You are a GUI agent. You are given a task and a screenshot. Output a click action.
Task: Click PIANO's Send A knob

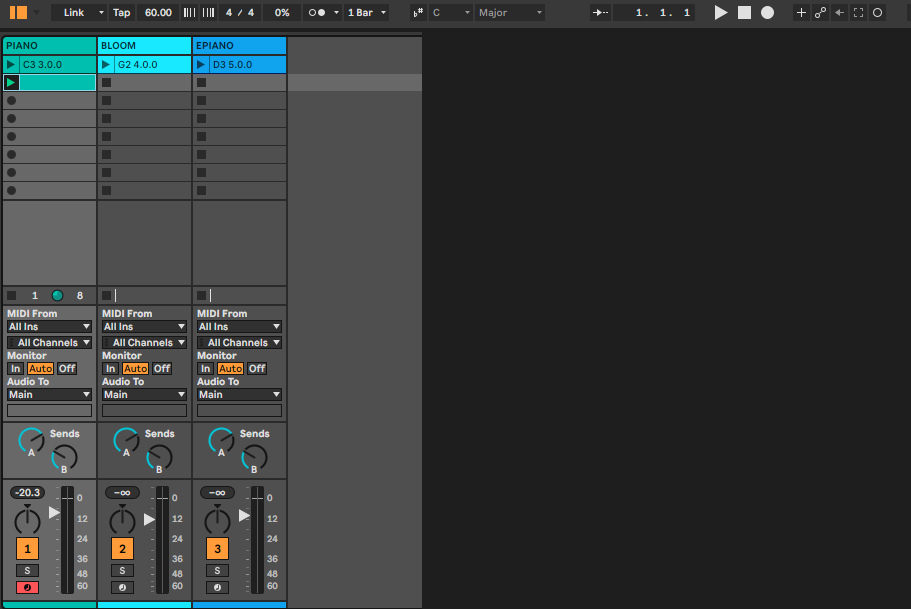(x=31, y=442)
